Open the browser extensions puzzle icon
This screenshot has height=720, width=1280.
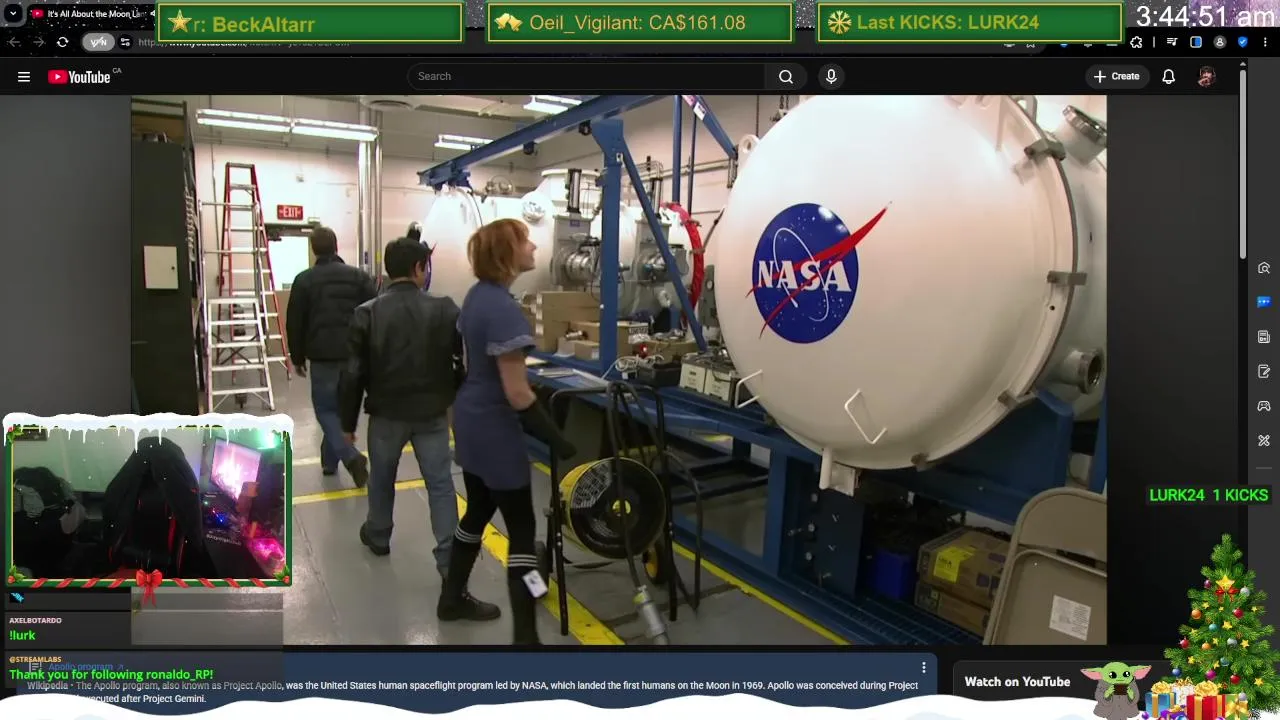[1136, 42]
